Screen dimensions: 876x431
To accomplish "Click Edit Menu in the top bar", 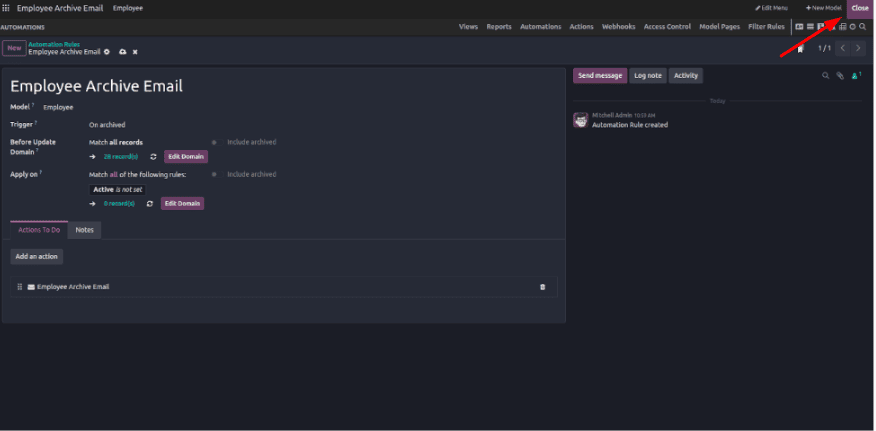I will 772,8.
